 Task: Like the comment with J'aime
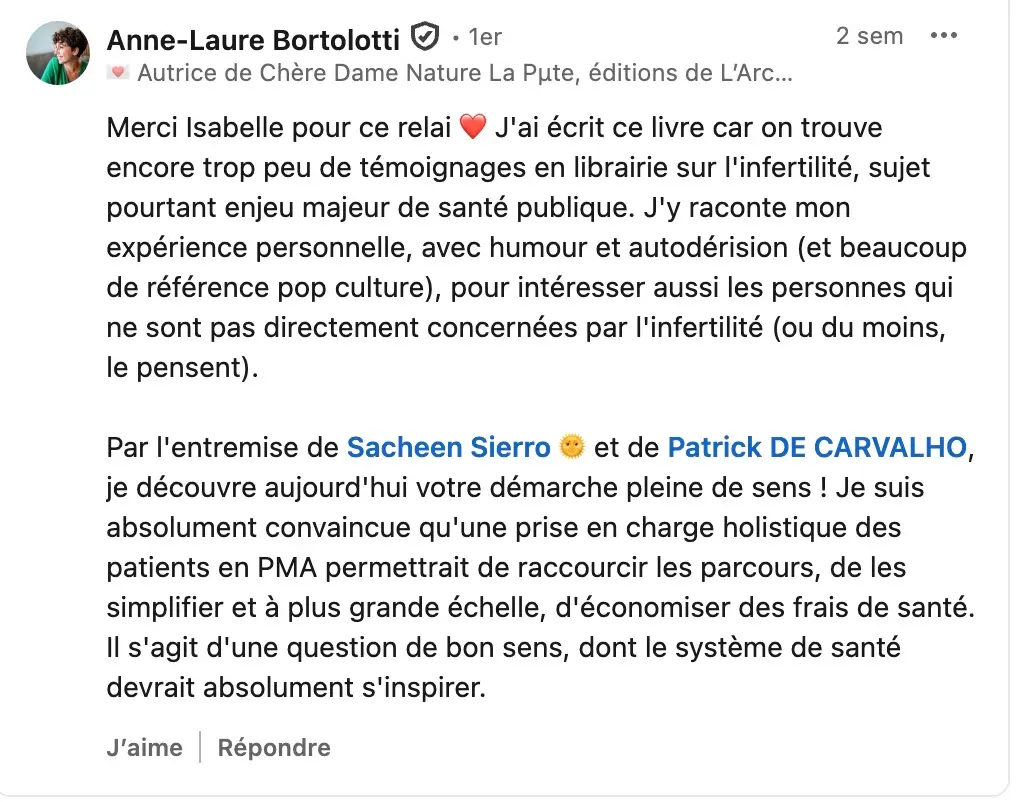[145, 747]
